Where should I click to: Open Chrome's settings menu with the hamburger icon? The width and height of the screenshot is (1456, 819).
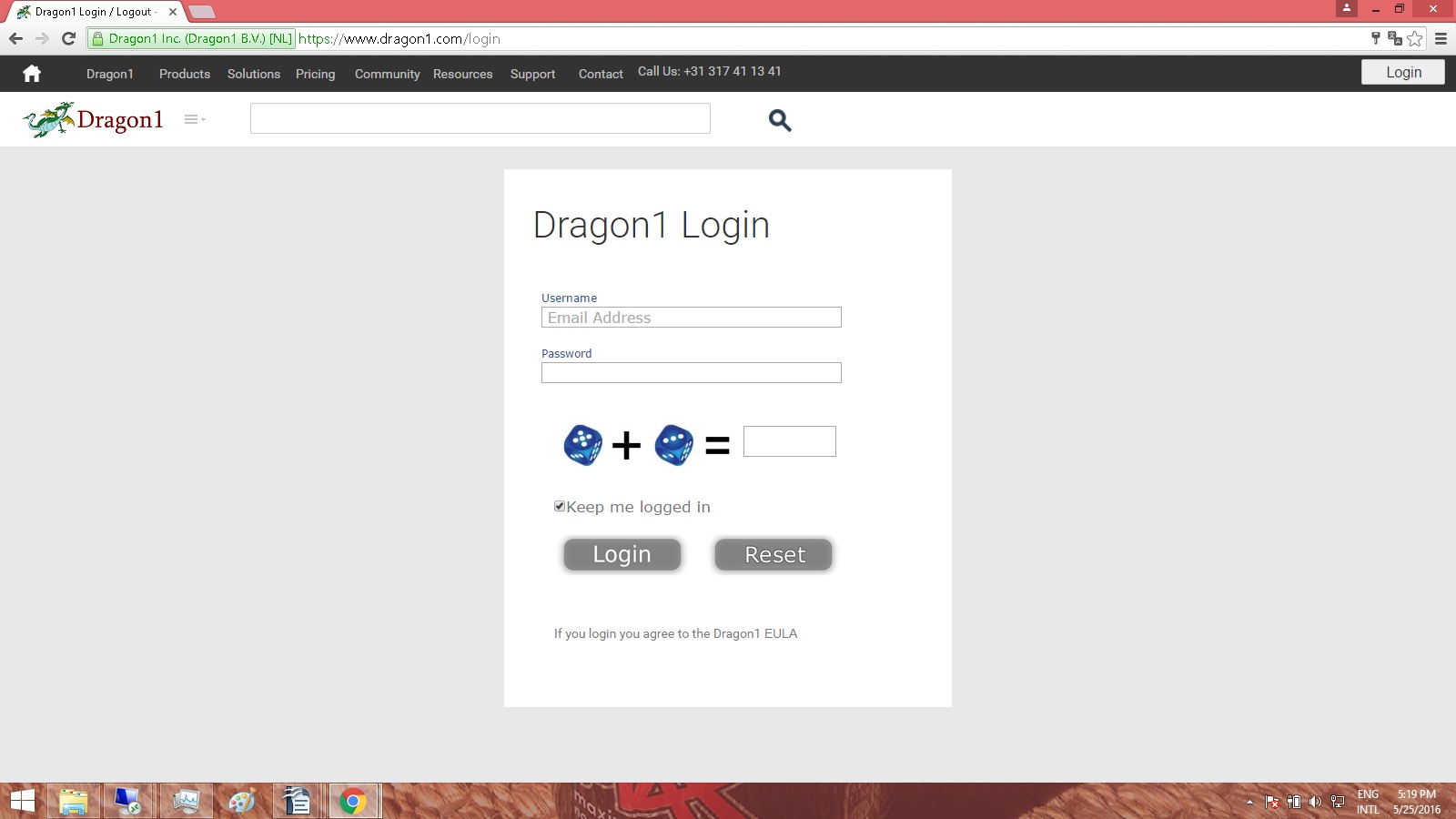[1440, 38]
